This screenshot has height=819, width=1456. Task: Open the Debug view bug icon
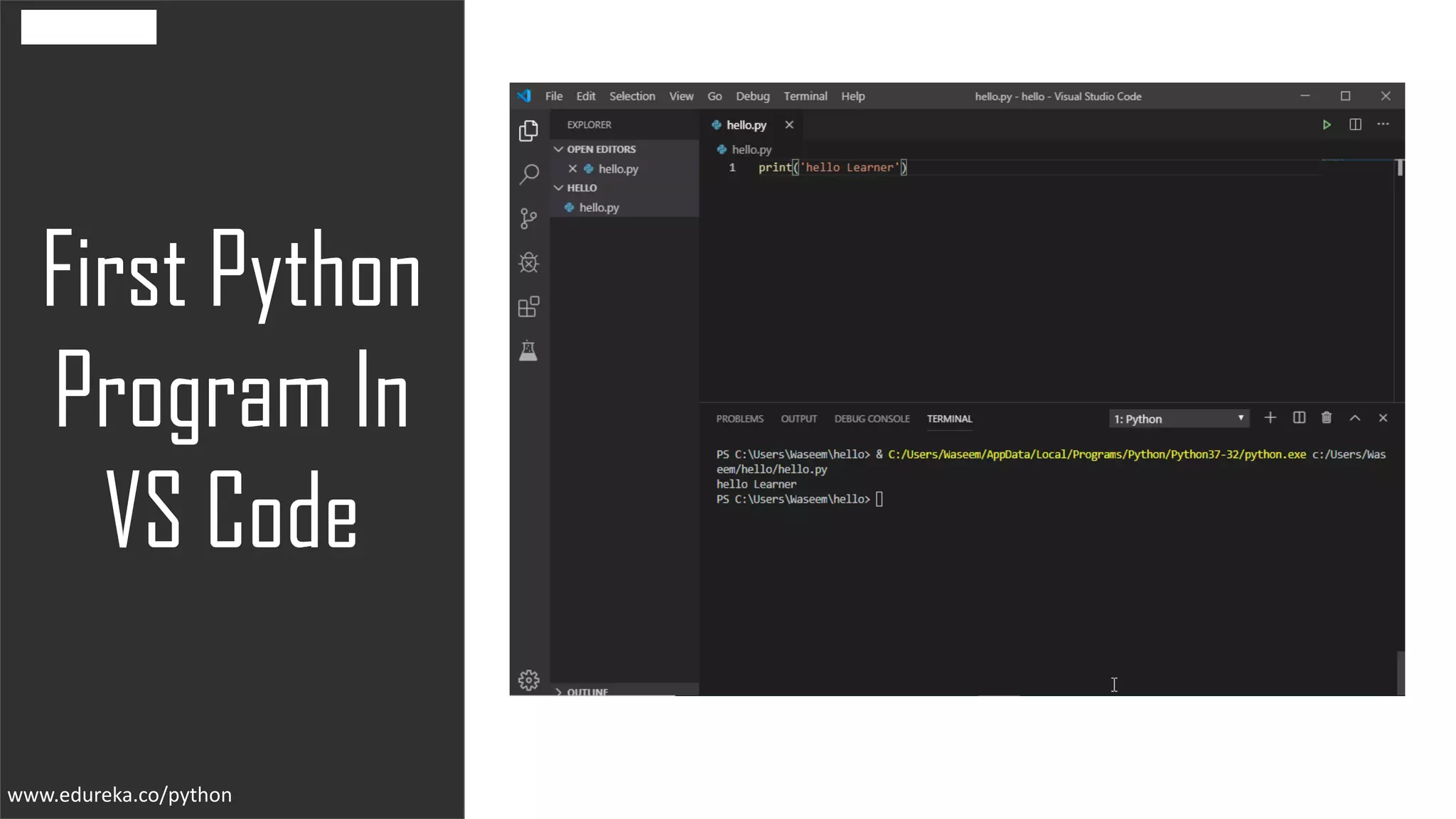528,262
